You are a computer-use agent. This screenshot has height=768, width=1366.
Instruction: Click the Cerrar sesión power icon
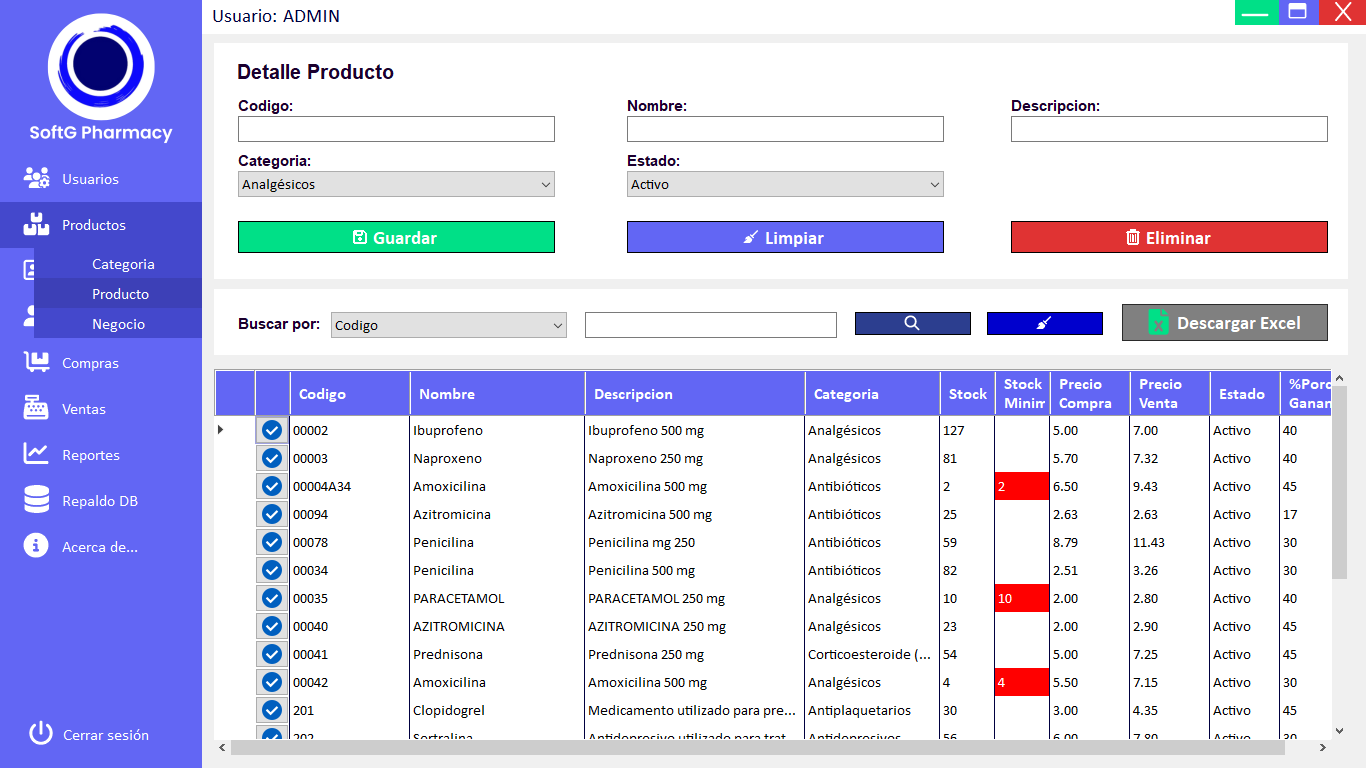(40, 734)
